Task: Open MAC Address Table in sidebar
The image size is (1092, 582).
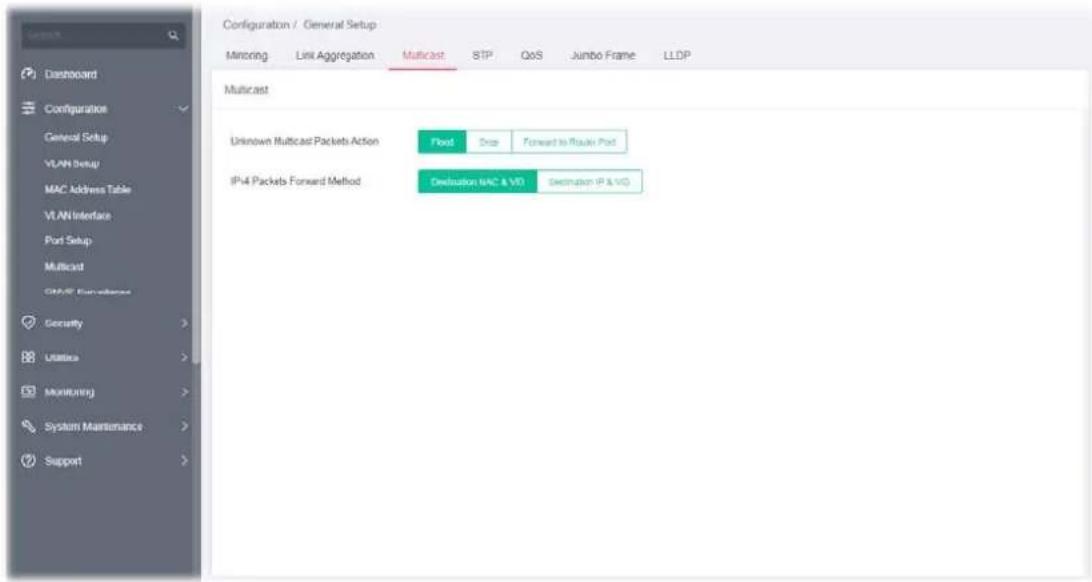Action: tap(87, 189)
